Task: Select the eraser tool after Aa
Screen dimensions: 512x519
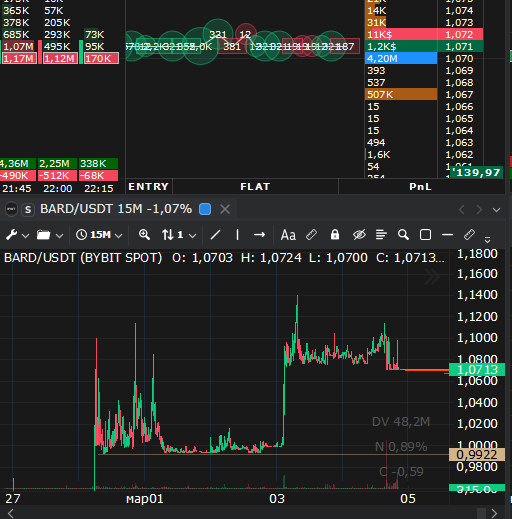Action: coord(311,235)
